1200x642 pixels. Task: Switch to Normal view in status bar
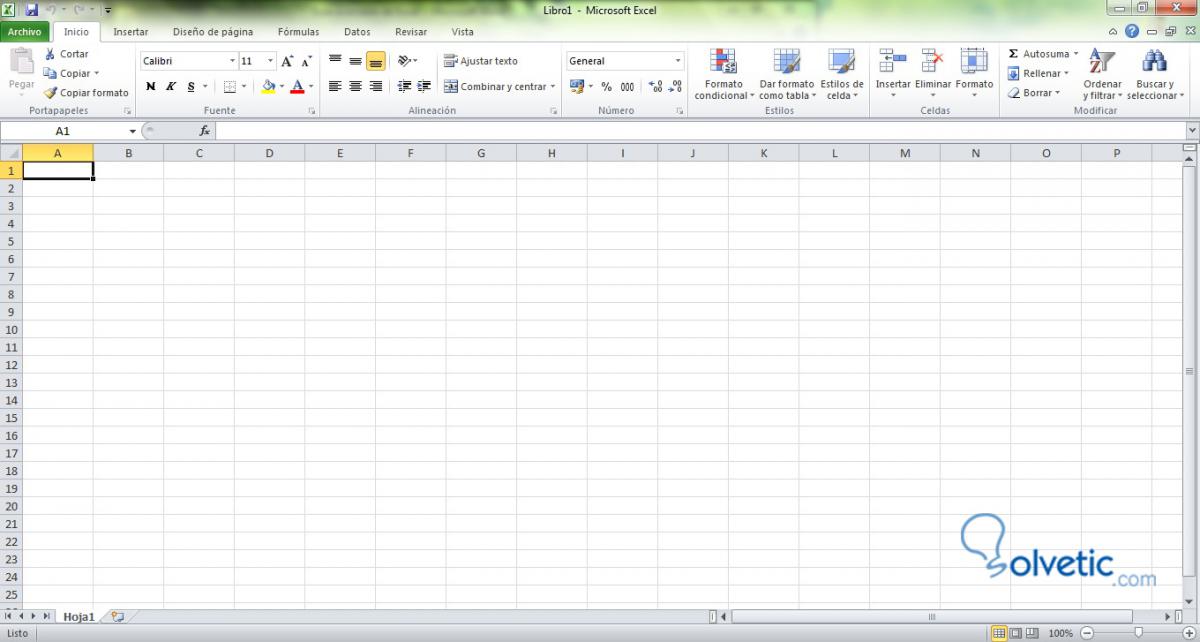click(x=998, y=633)
